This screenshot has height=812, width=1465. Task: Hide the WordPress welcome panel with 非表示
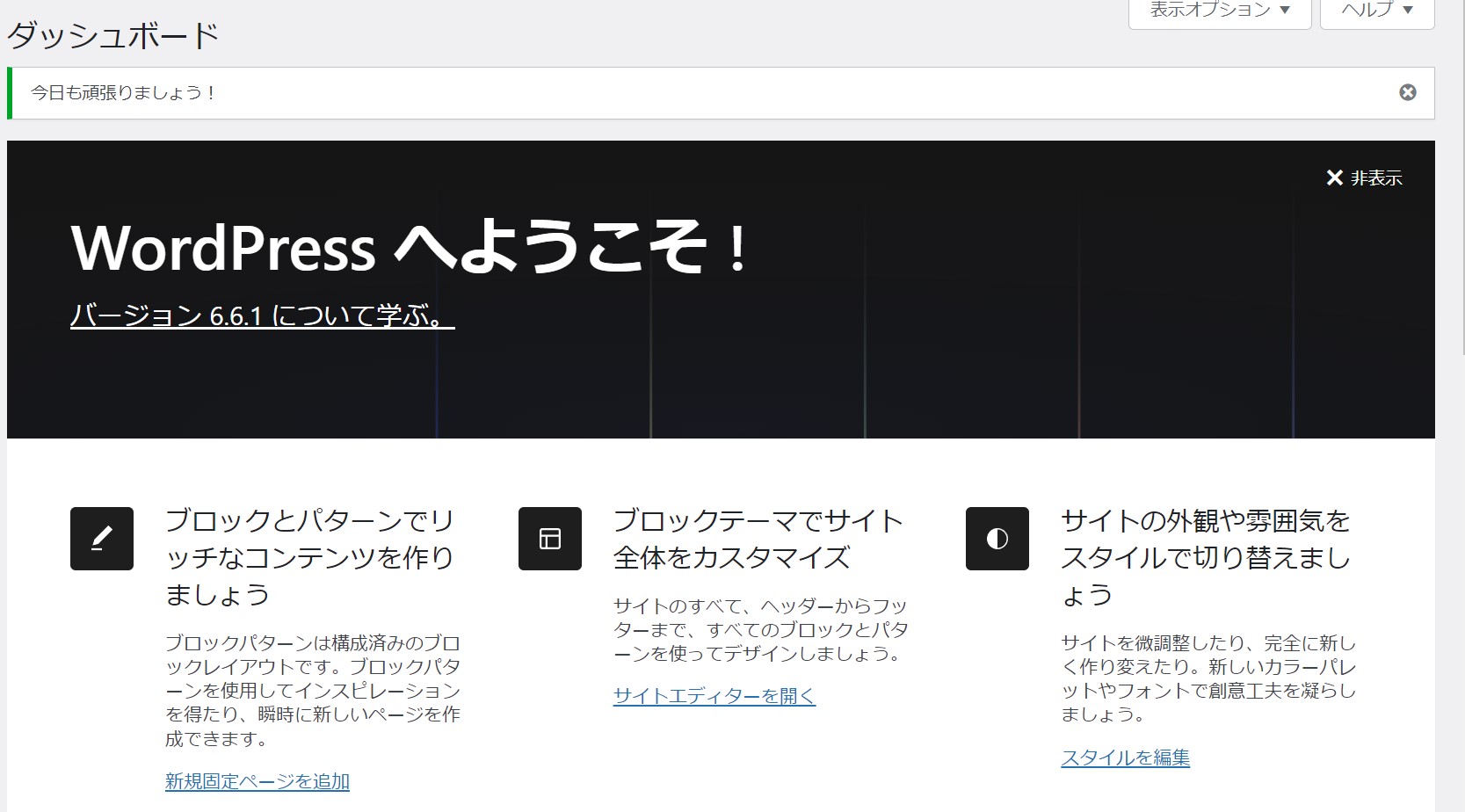[x=1362, y=178]
